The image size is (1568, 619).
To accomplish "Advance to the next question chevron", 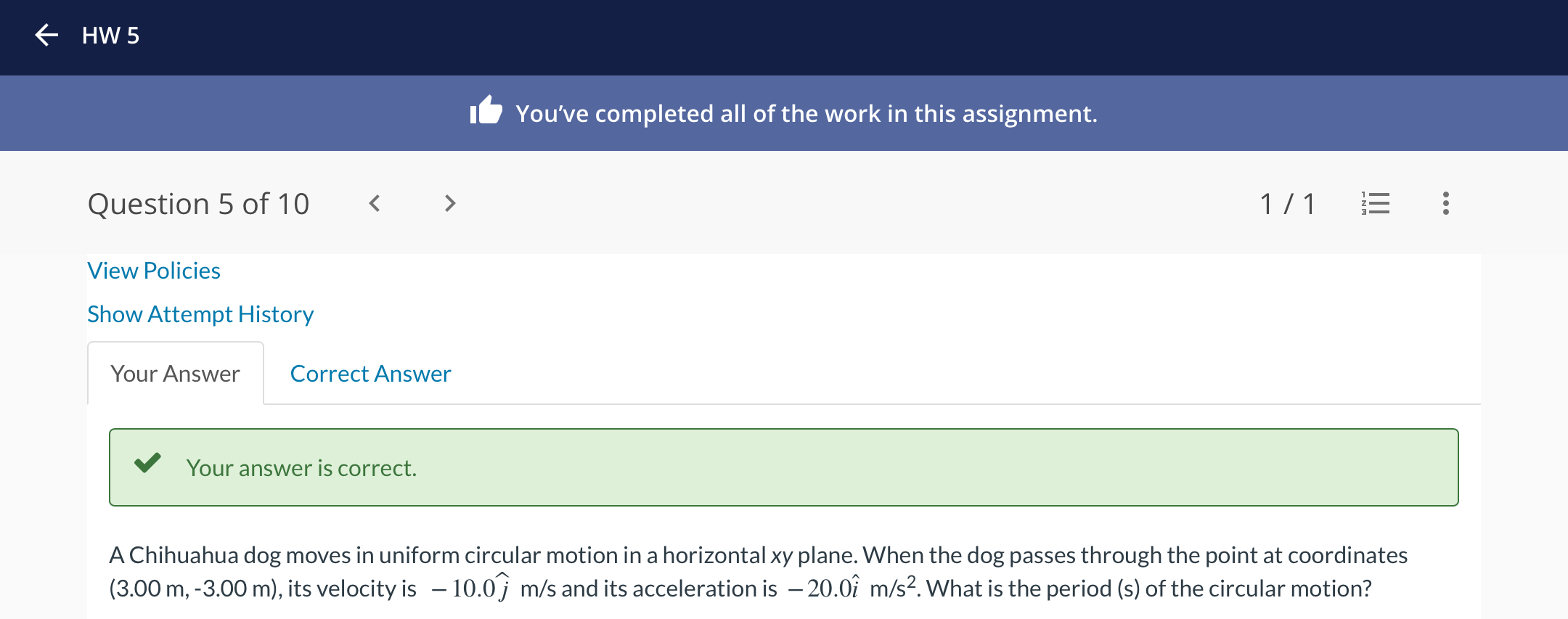I will (x=450, y=203).
